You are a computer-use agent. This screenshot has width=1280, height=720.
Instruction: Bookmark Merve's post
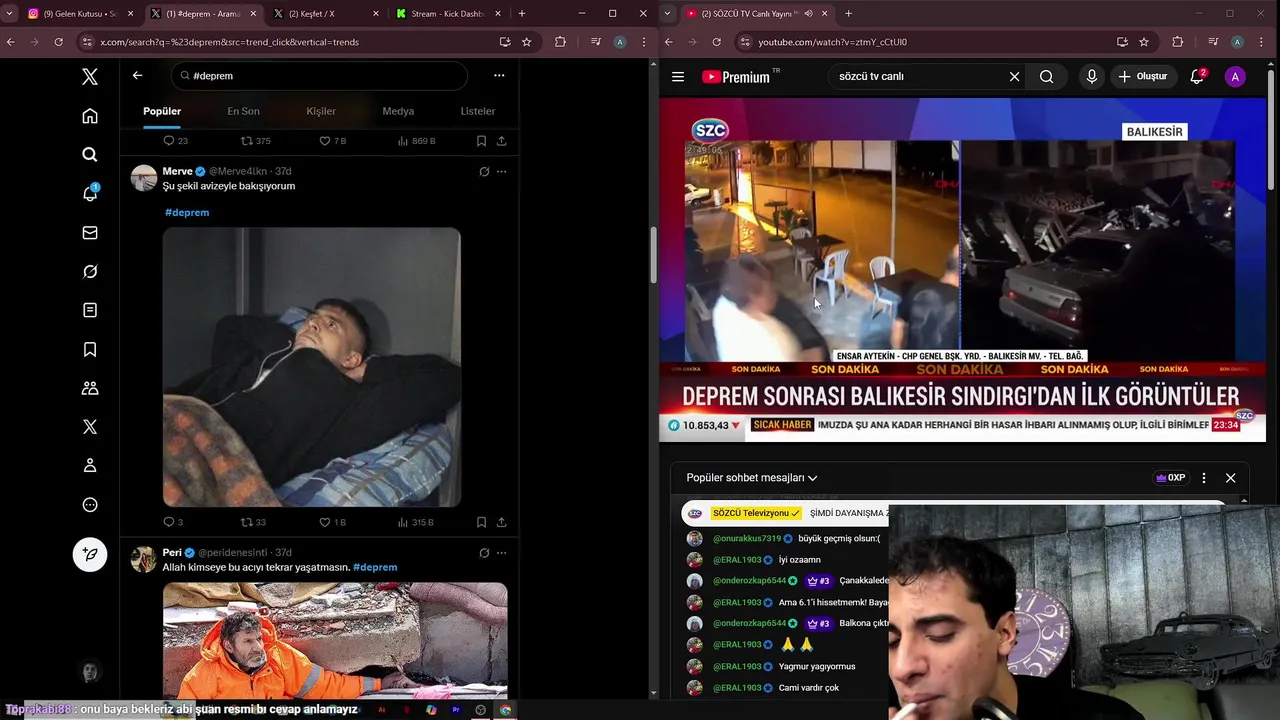(481, 522)
